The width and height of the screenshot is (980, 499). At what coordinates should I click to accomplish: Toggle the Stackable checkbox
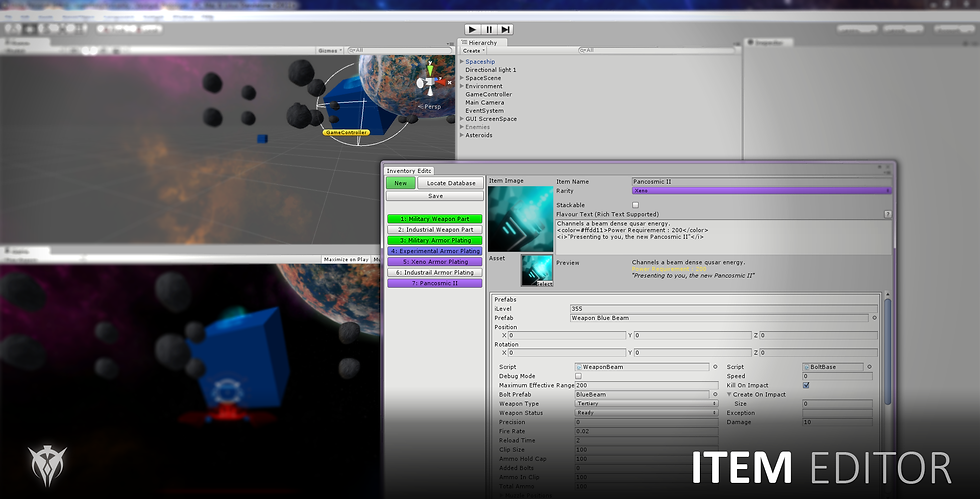tap(636, 205)
